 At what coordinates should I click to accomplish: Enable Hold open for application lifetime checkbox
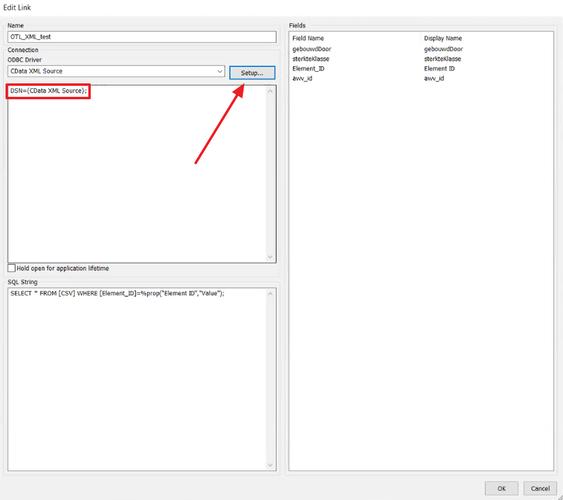pos(11,268)
